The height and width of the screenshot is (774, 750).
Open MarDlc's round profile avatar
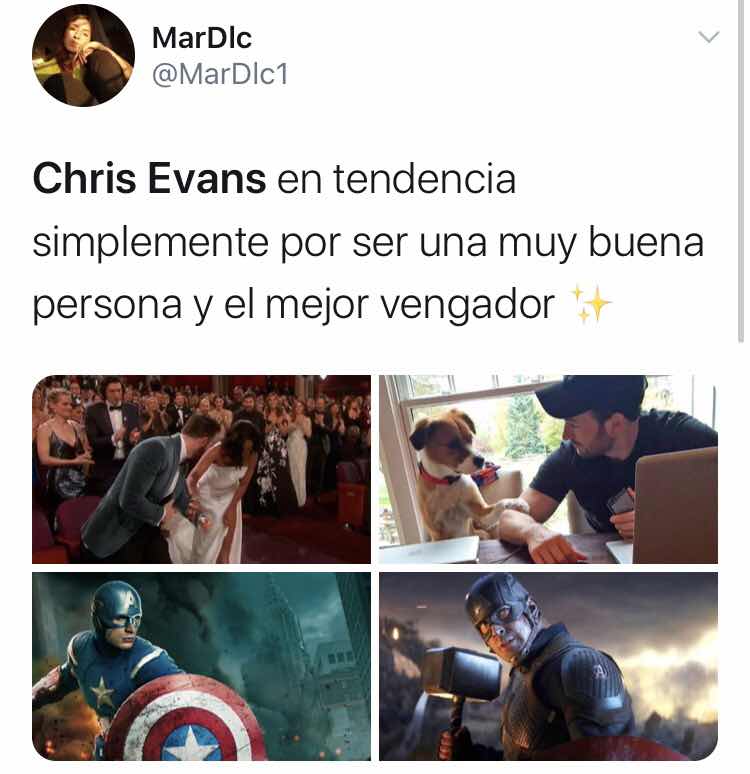pyautogui.click(x=83, y=55)
